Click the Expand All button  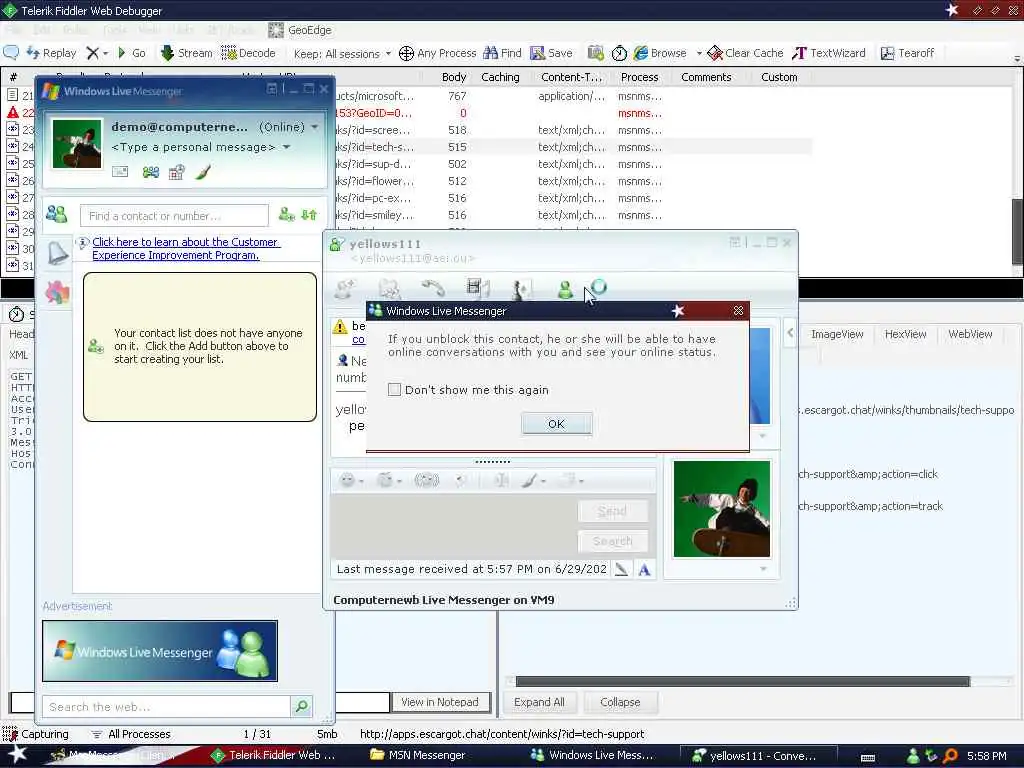click(x=539, y=702)
